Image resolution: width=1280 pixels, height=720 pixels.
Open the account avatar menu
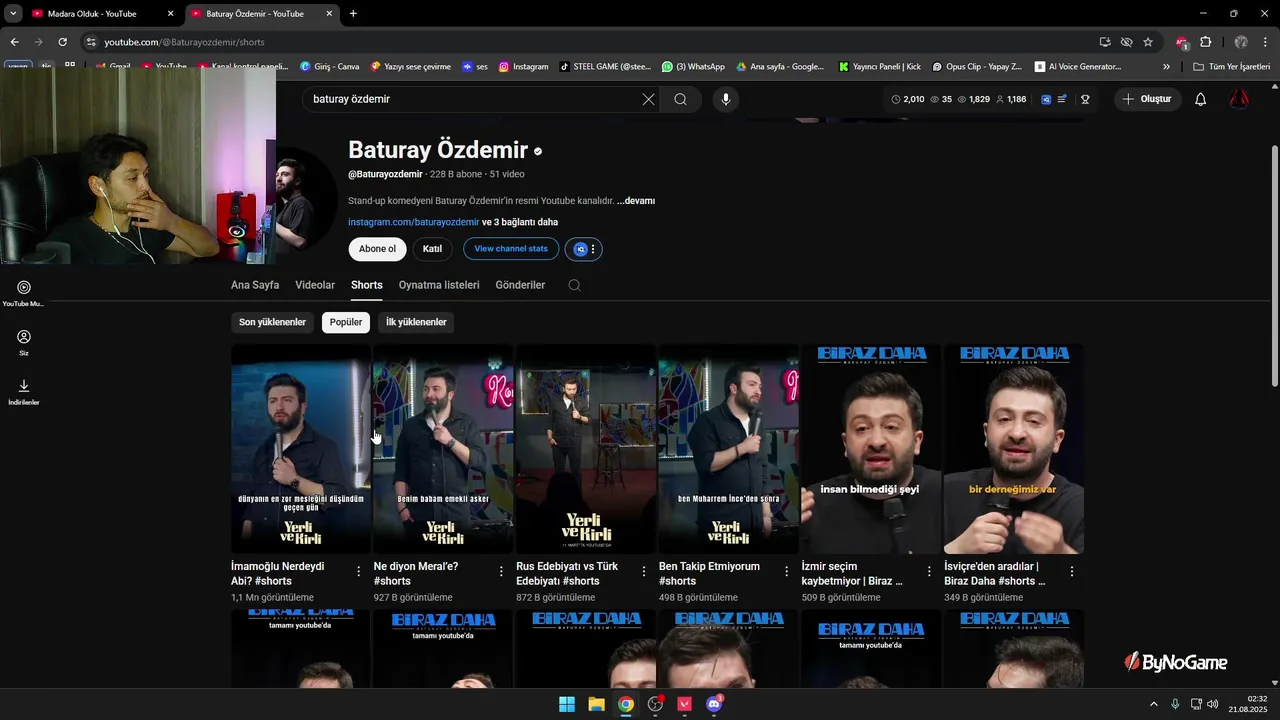[x=1239, y=99]
